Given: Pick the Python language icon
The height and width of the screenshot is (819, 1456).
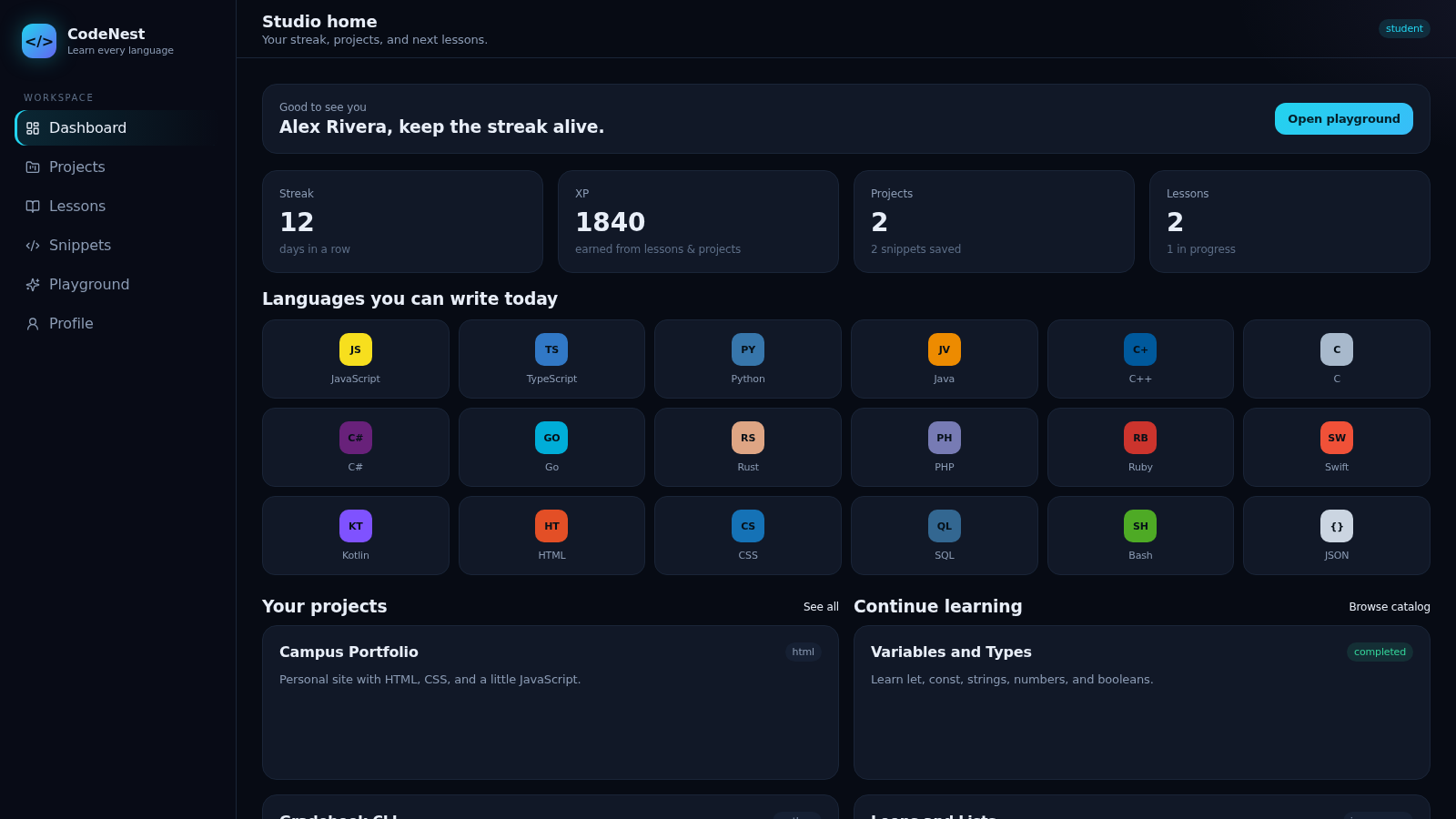Looking at the screenshot, I should (x=748, y=349).
